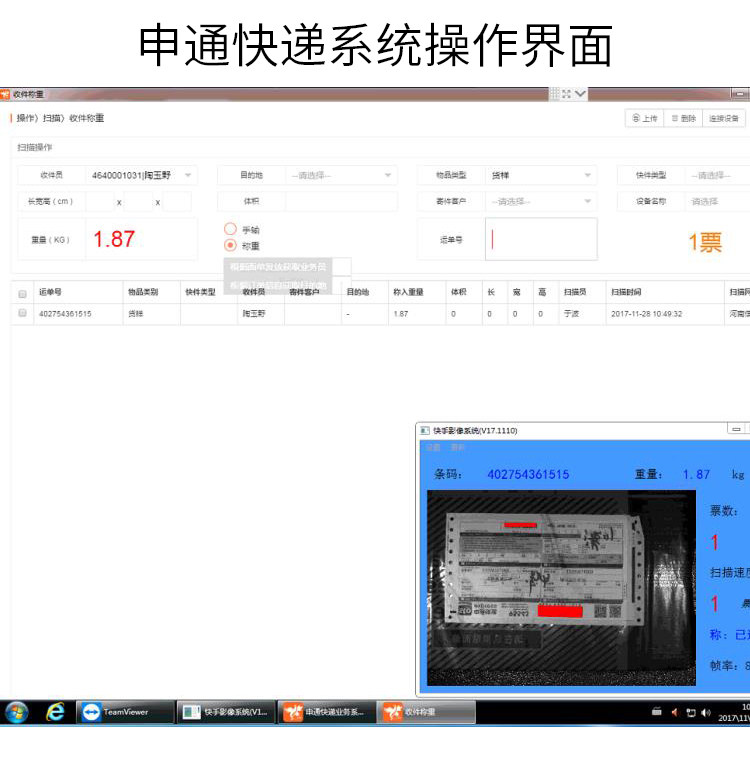Click the 物品类别 column header
Viewport: 750px width, 768px height.
[x=143, y=292]
